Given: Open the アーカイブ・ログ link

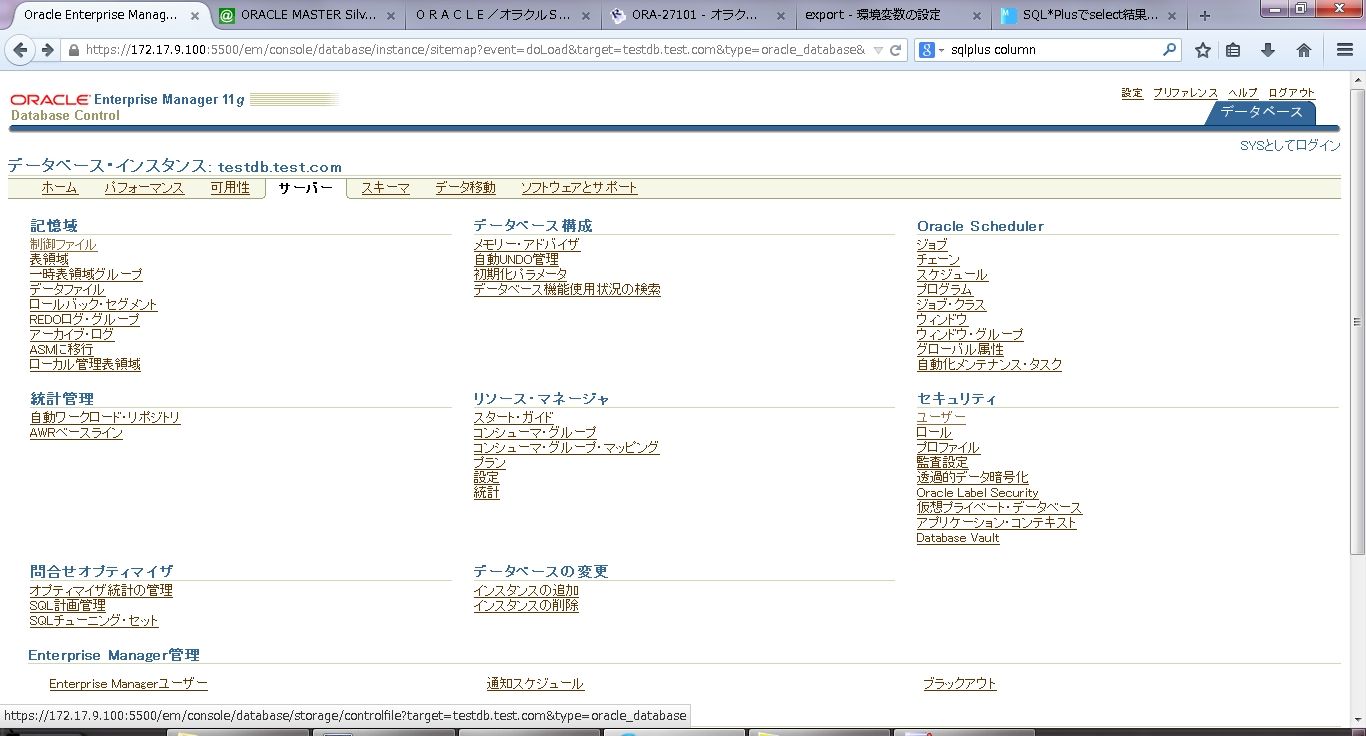Looking at the screenshot, I should click(72, 334).
